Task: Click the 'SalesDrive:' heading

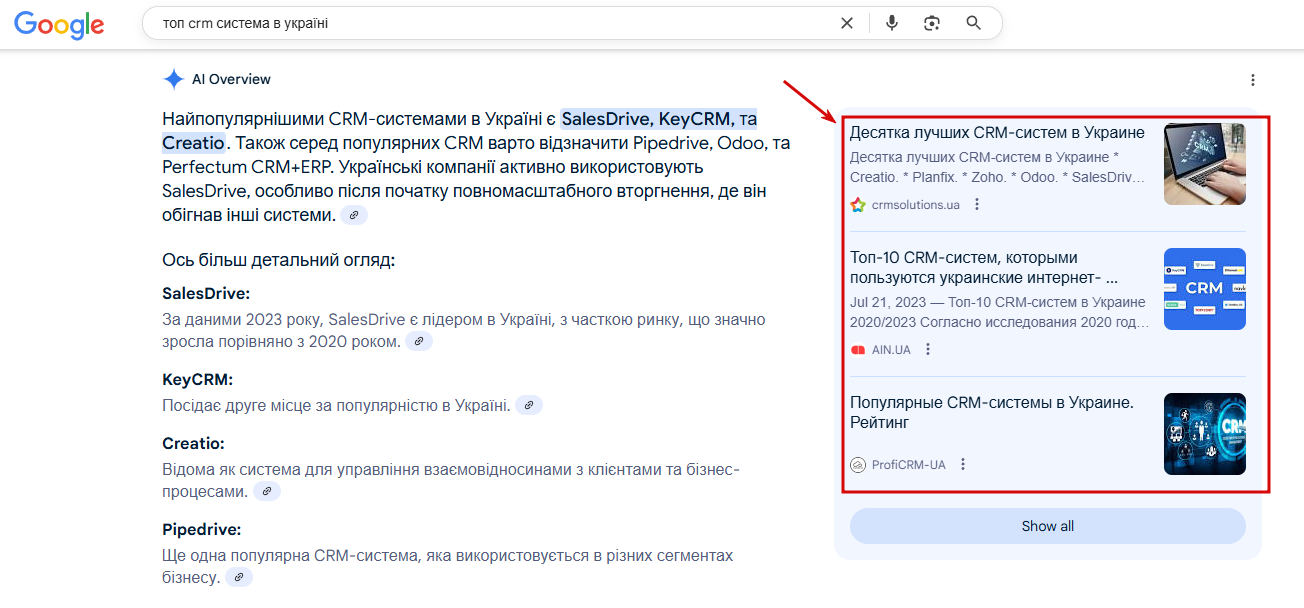Action: coord(206,294)
